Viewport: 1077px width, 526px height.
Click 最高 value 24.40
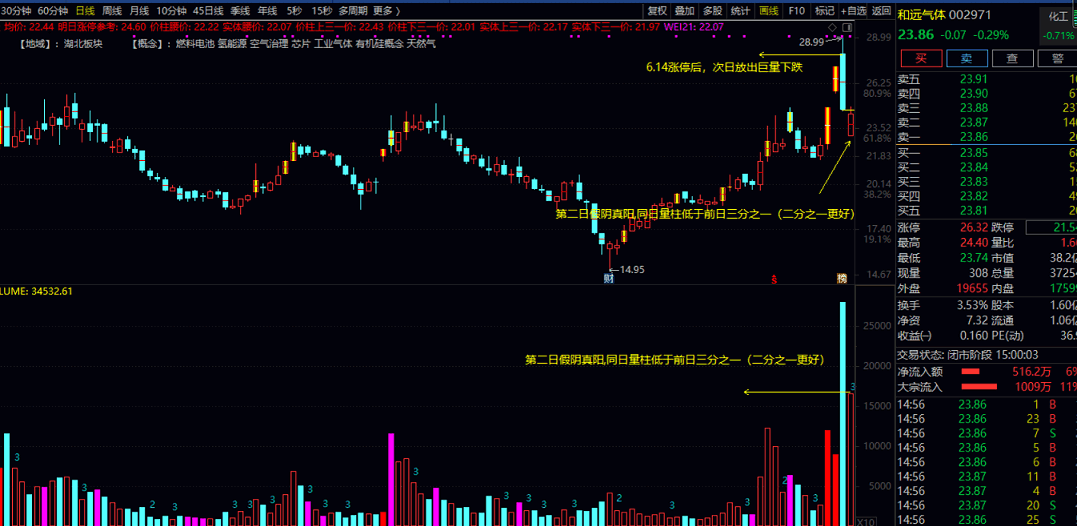[973, 242]
